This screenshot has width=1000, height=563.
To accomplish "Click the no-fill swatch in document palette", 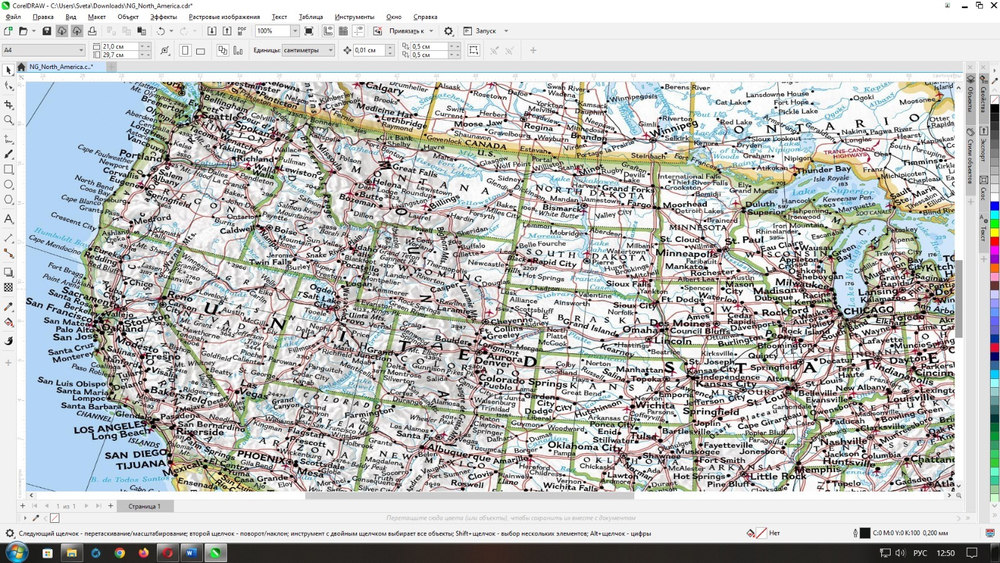I will click(55, 518).
